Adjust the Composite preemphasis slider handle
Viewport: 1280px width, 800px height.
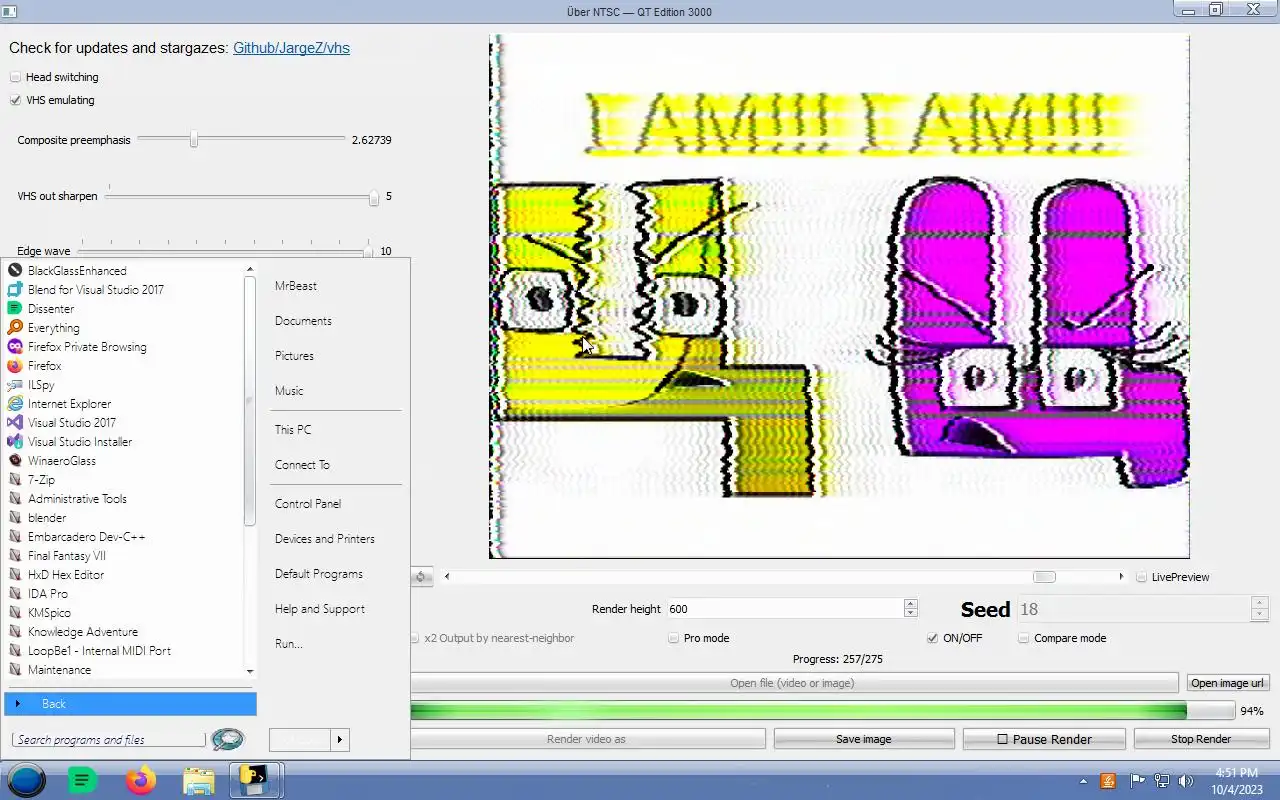194,140
